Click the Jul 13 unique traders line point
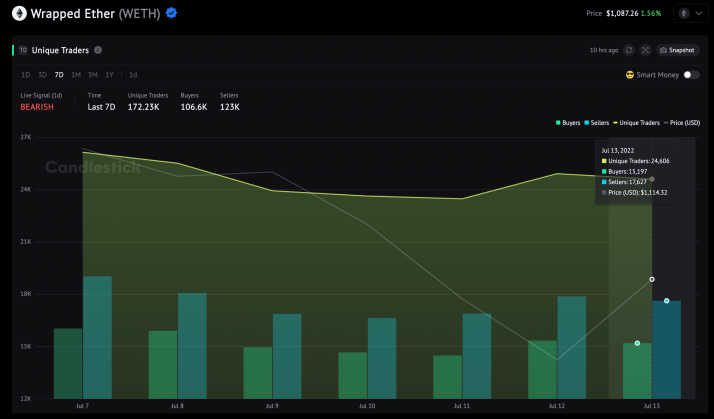This screenshot has width=714, height=419. click(x=652, y=179)
